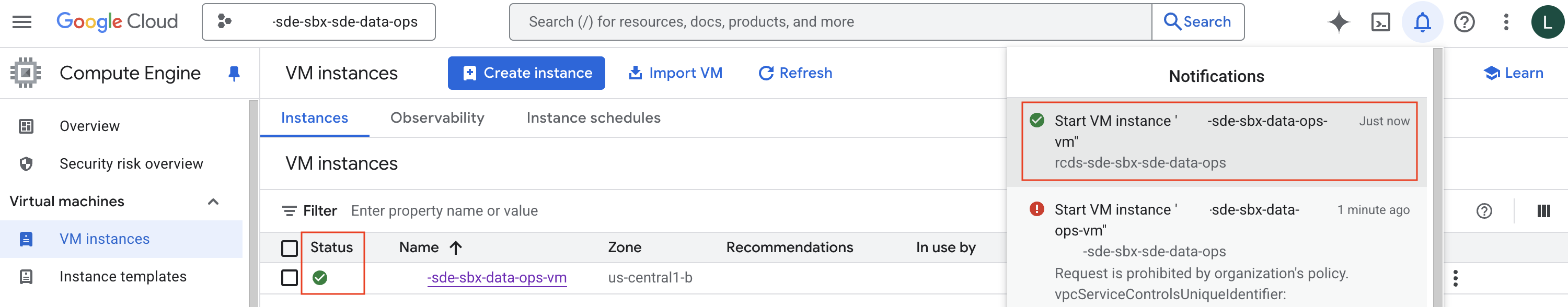Viewport: 1568px width, 307px height.
Task: Switch to the Observability tab
Action: (437, 118)
